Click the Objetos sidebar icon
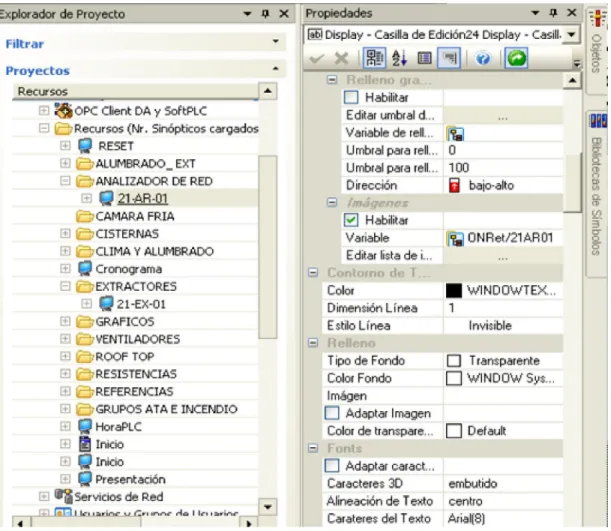The image size is (611, 531). [597, 18]
